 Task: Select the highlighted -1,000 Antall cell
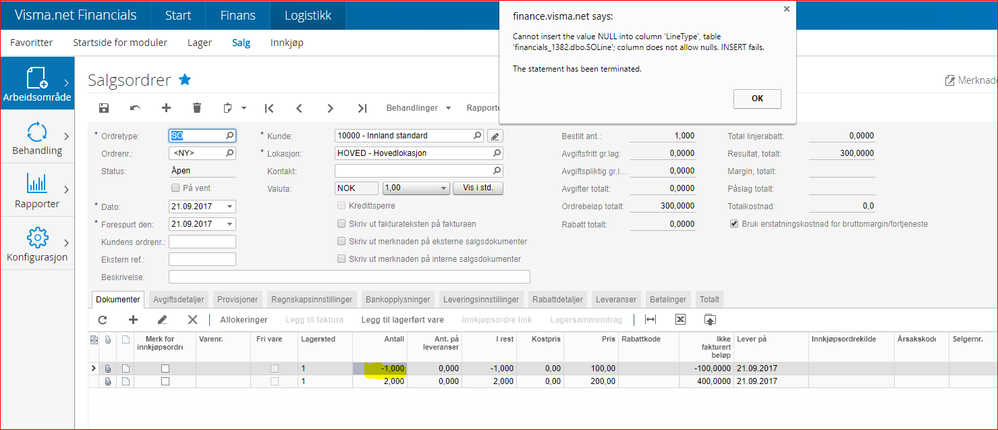(x=380, y=368)
